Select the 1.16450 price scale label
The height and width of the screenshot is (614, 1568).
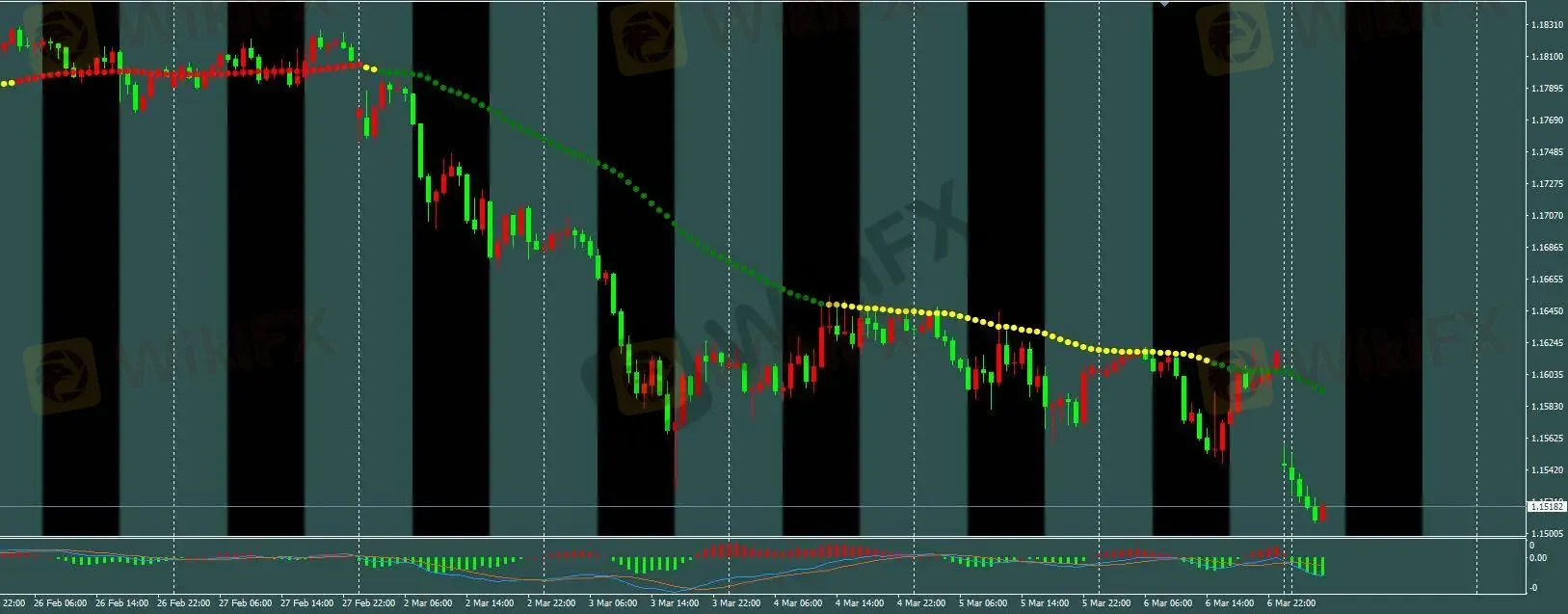(x=1546, y=311)
